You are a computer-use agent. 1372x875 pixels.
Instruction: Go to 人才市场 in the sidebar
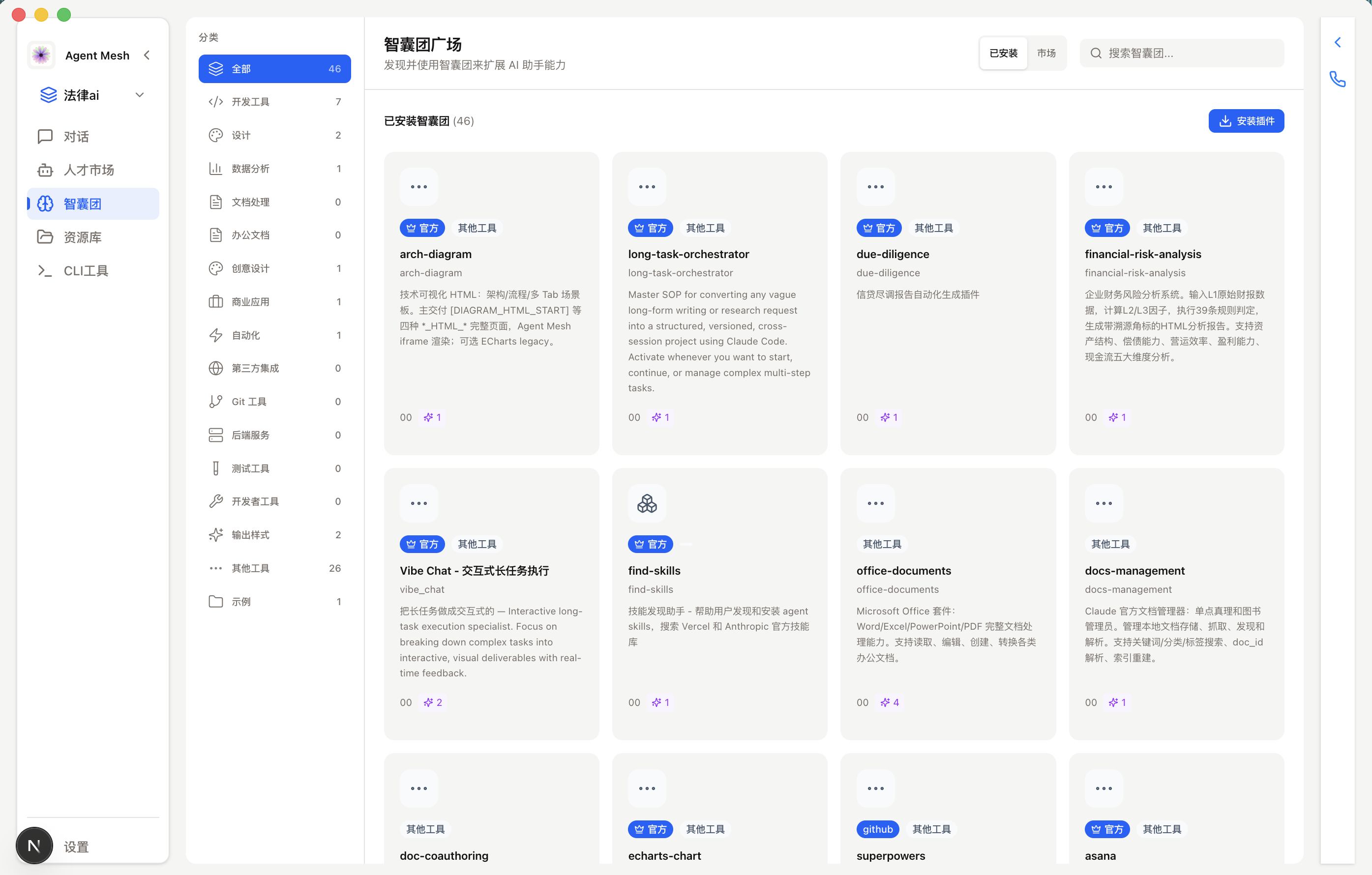[93, 170]
